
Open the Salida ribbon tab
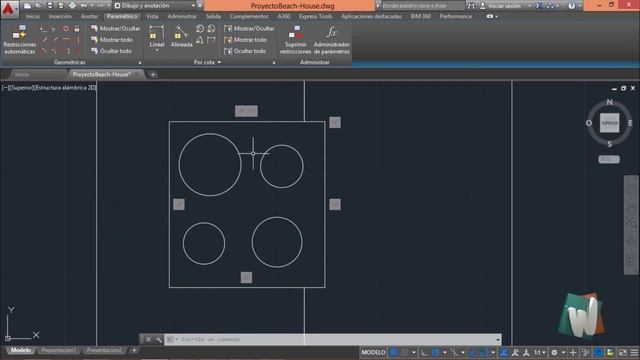[213, 16]
